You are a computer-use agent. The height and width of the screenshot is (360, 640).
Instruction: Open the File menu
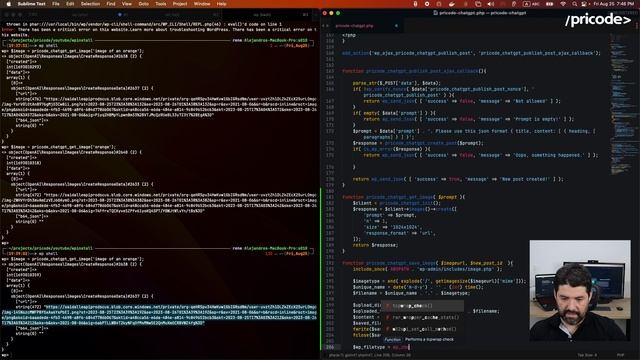tap(56, 4)
